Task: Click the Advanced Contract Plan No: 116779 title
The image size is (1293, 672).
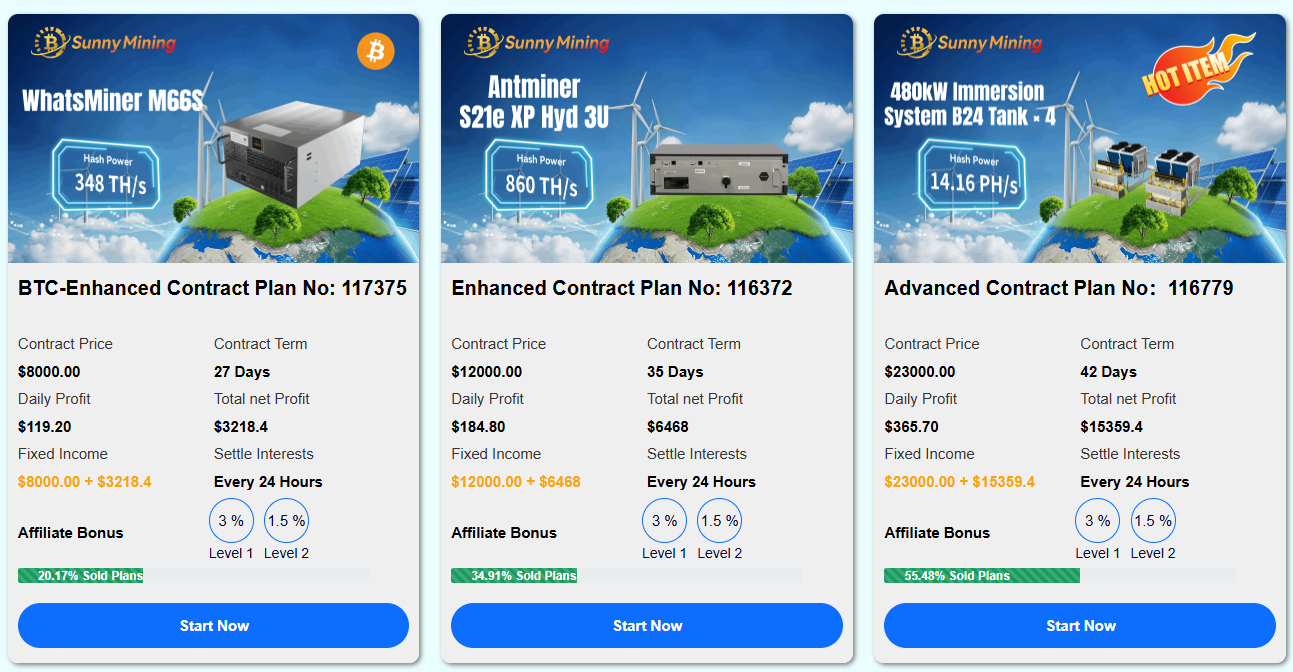Action: point(1058,288)
